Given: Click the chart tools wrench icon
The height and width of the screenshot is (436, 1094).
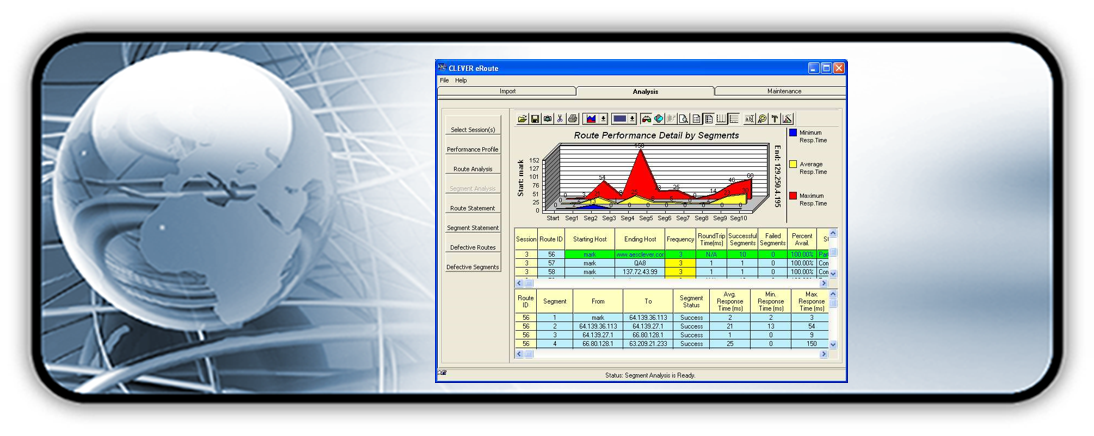Looking at the screenshot, I should [762, 119].
